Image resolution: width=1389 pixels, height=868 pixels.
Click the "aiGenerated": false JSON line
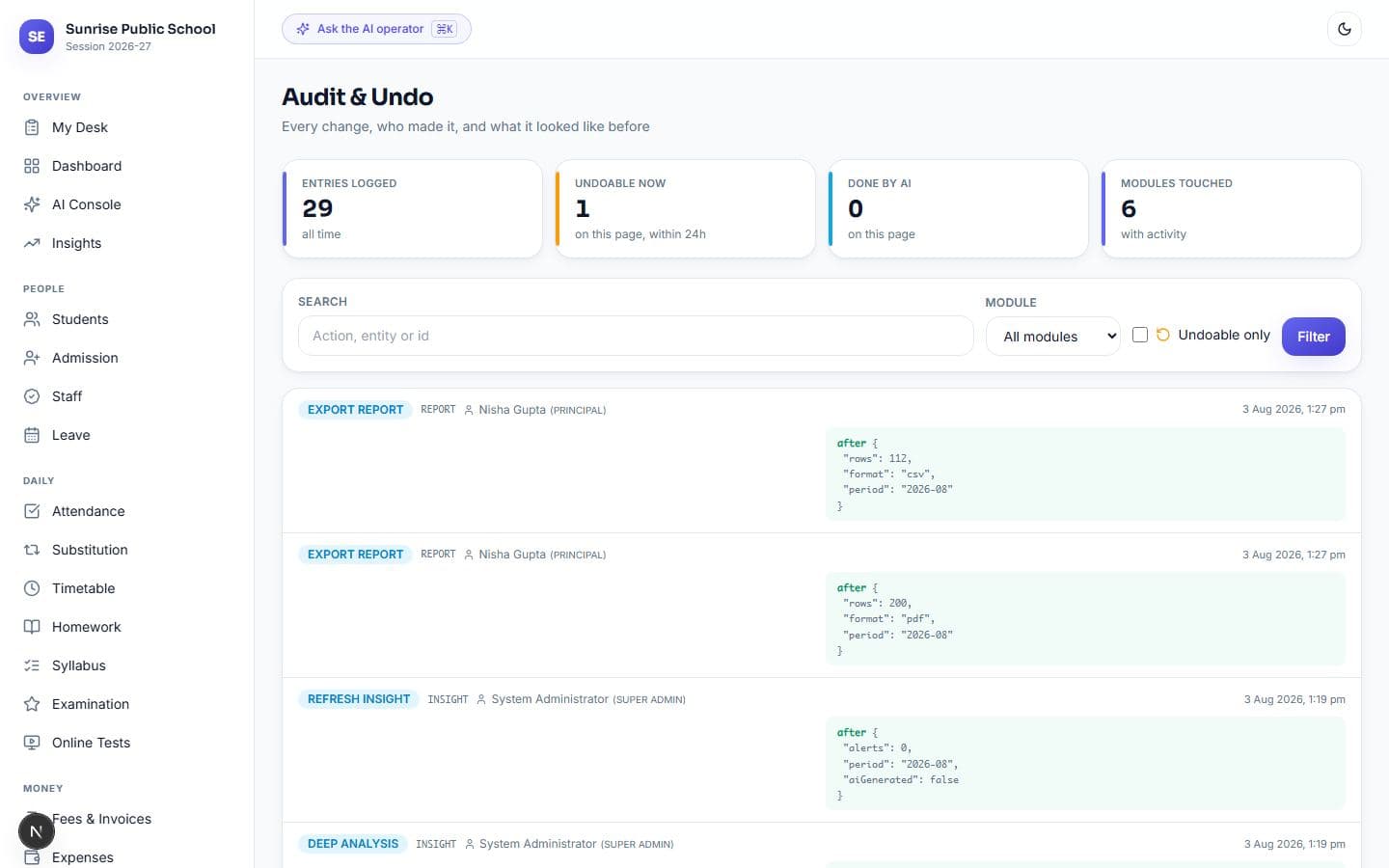(x=901, y=780)
